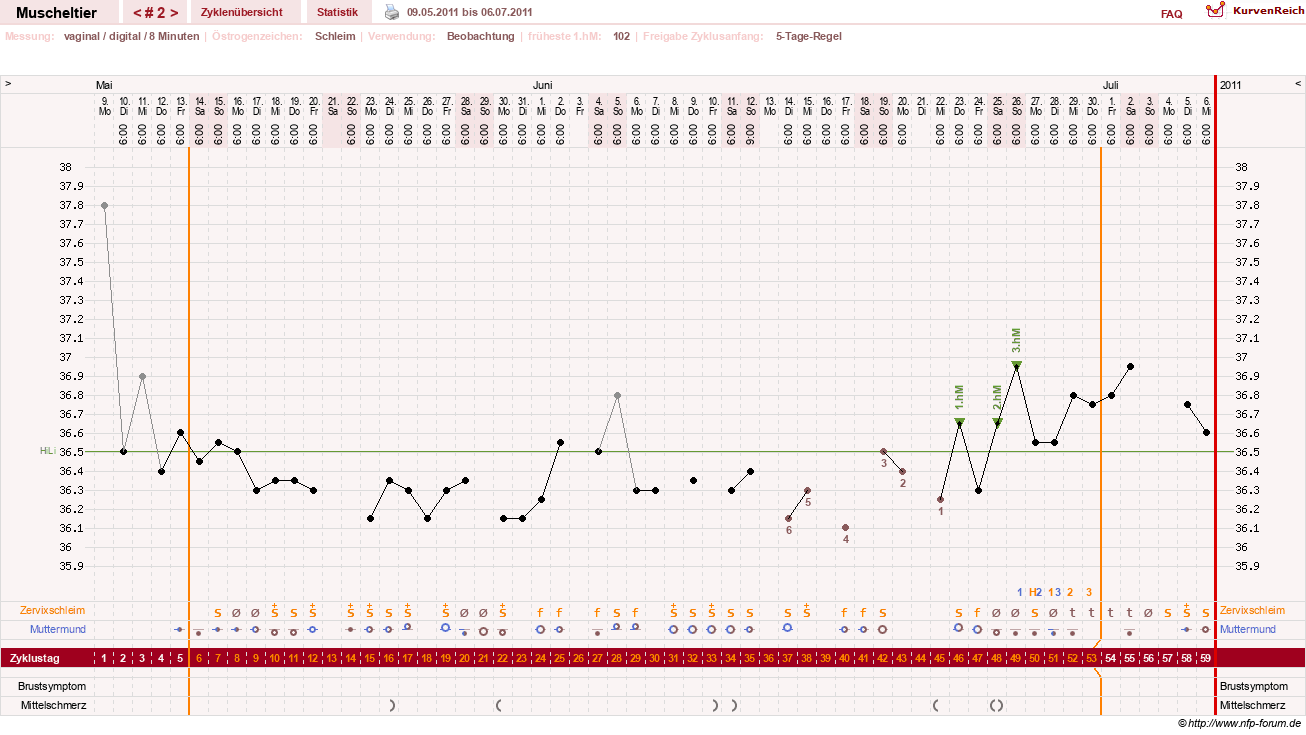The height and width of the screenshot is (735, 1306).
Task: Select the 2.hM temperature marker
Action: click(x=997, y=422)
